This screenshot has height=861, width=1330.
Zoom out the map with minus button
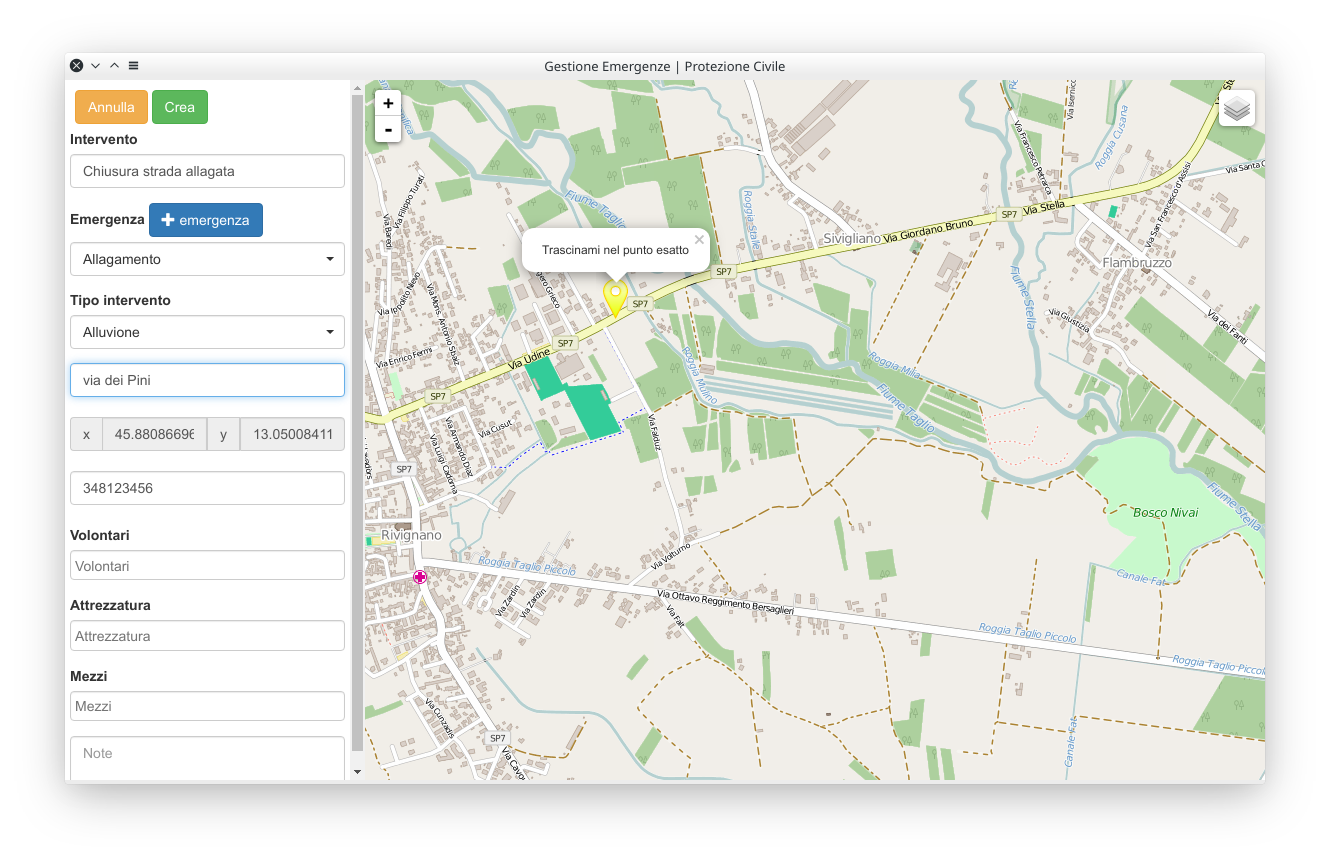[x=388, y=130]
